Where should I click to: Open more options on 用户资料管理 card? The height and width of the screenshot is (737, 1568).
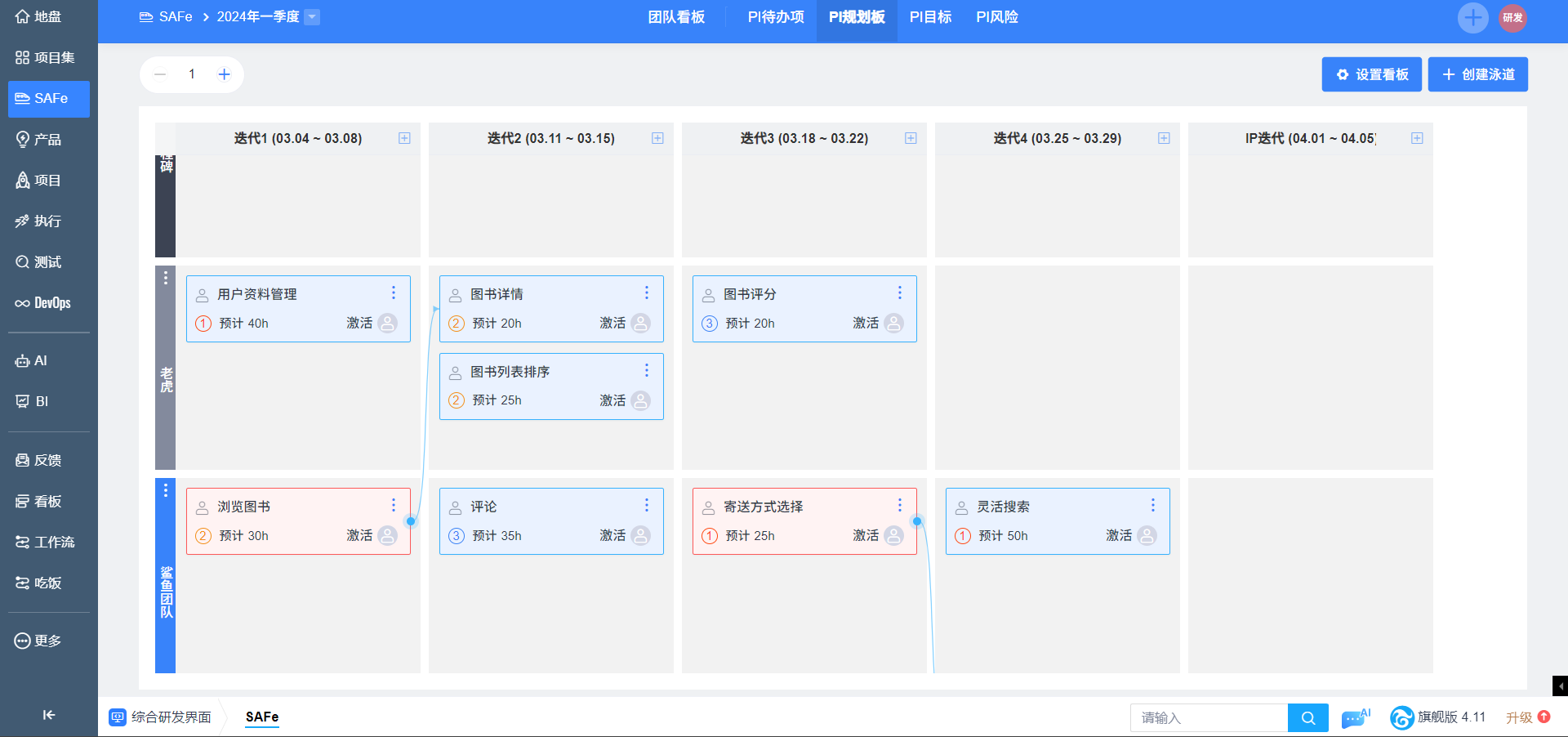394,293
